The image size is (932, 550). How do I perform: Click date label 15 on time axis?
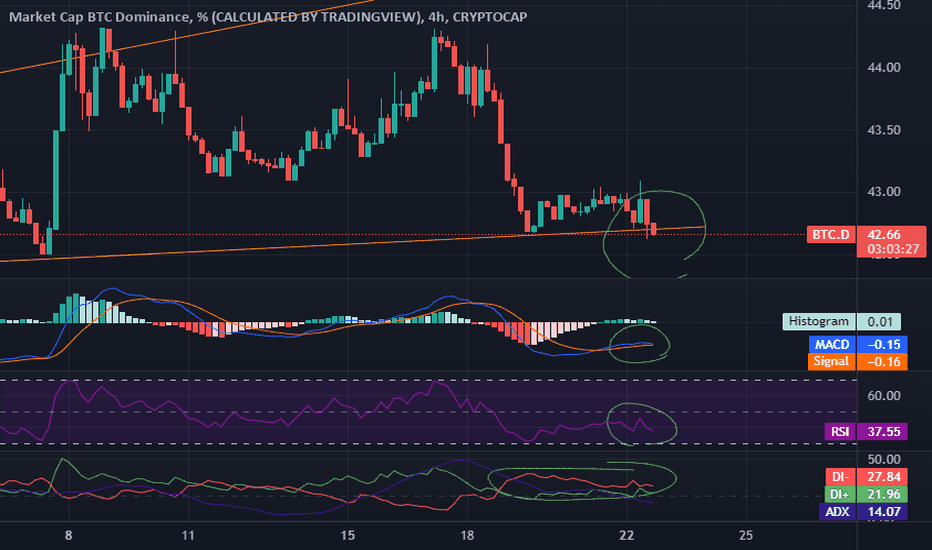348,535
